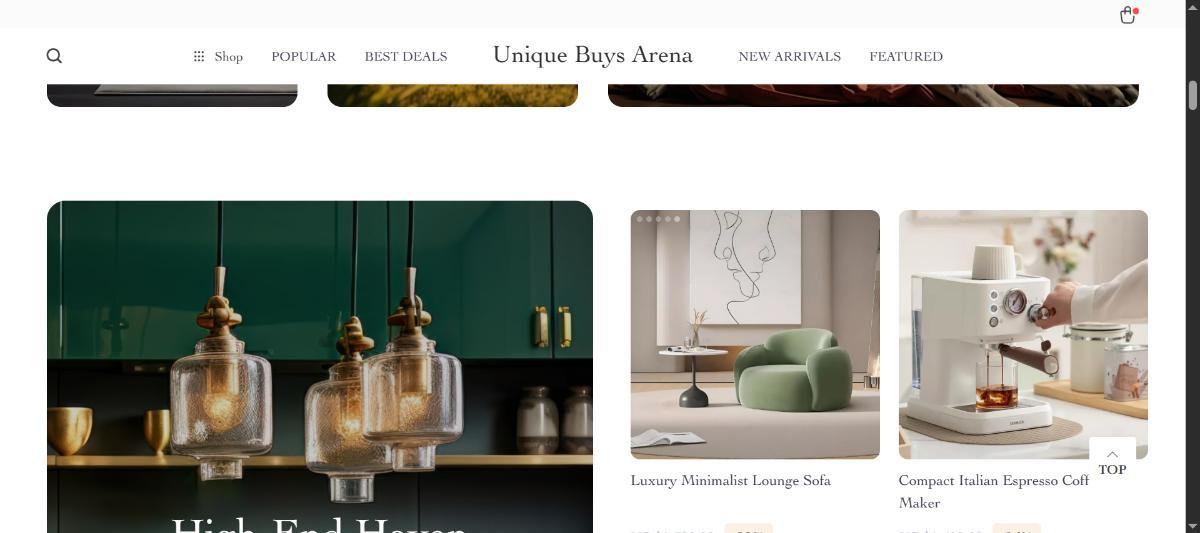The image size is (1200, 533).
Task: Jump back using the TOP arrow
Action: [x=1112, y=462]
